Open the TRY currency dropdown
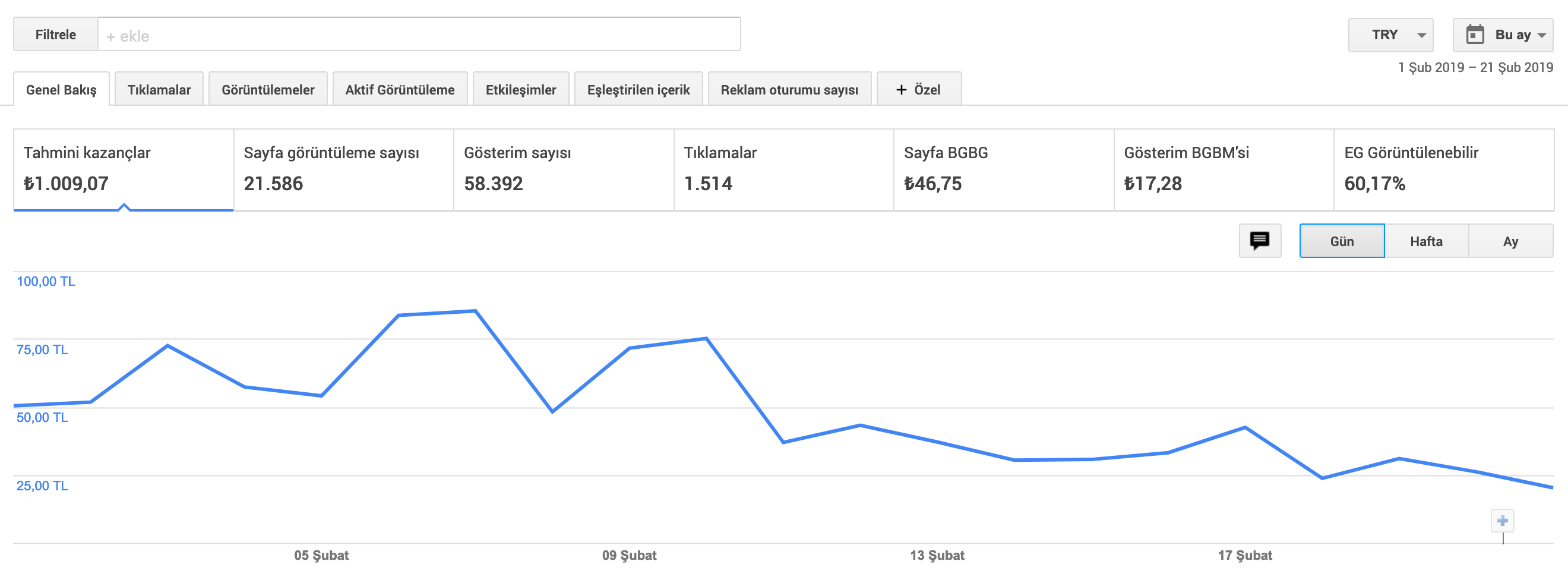This screenshot has width=1568, height=586. 1390,34
